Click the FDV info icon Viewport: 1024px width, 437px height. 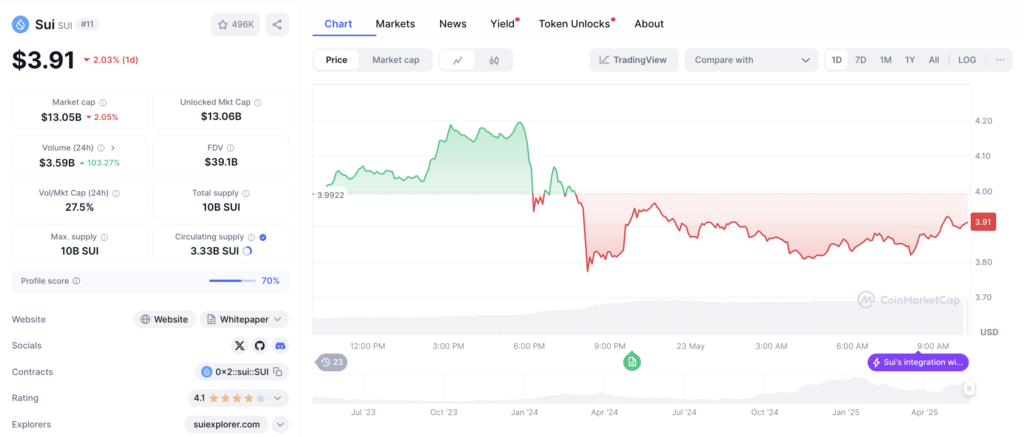point(231,148)
